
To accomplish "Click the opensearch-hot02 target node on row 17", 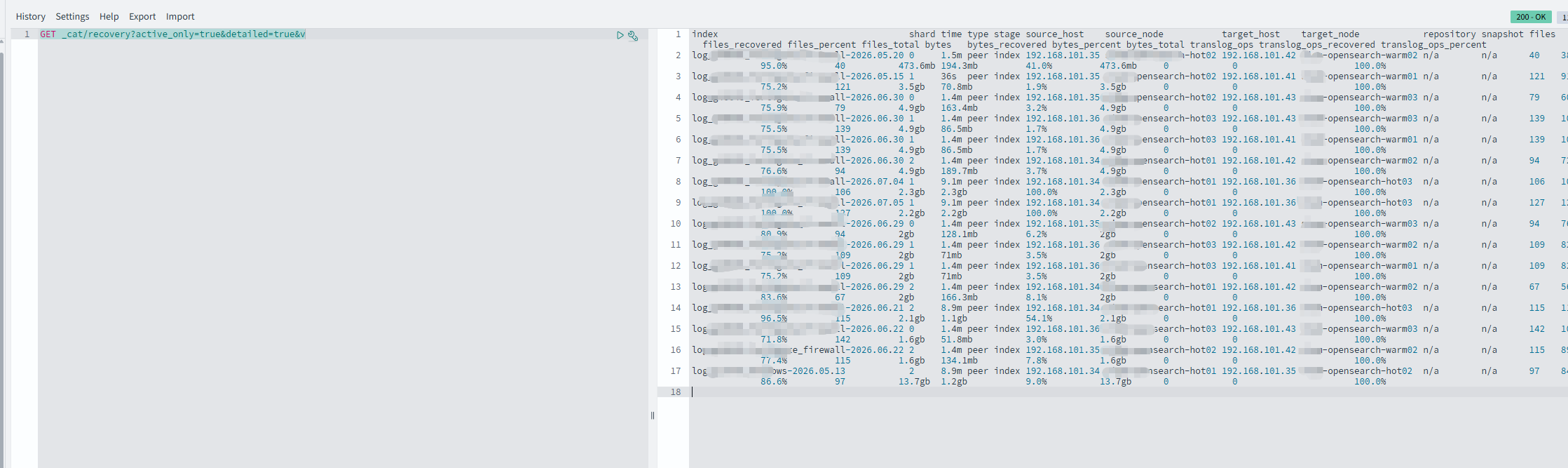I will [x=1370, y=370].
